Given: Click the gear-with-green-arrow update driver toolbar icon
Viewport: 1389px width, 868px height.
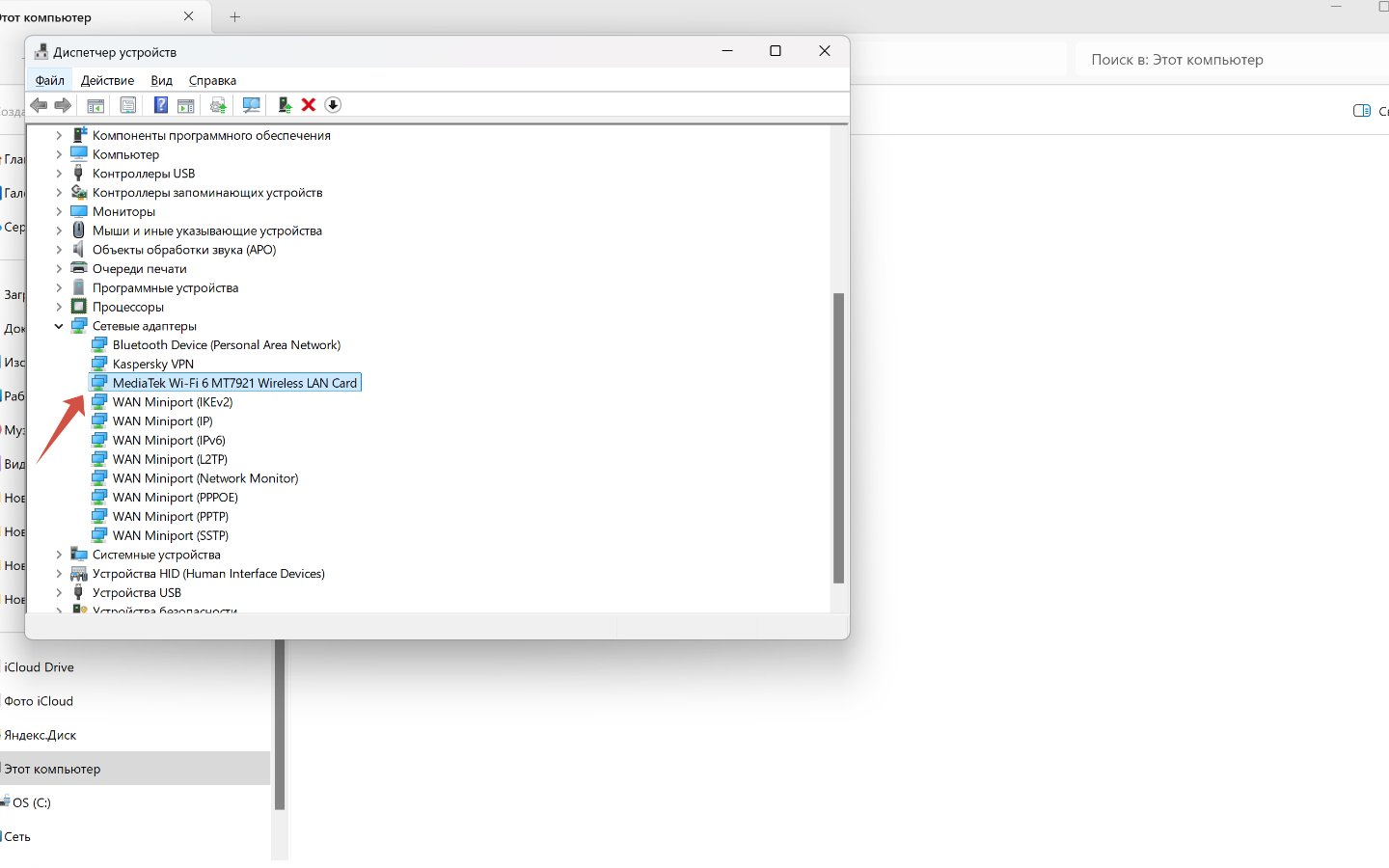Looking at the screenshot, I should point(218,105).
